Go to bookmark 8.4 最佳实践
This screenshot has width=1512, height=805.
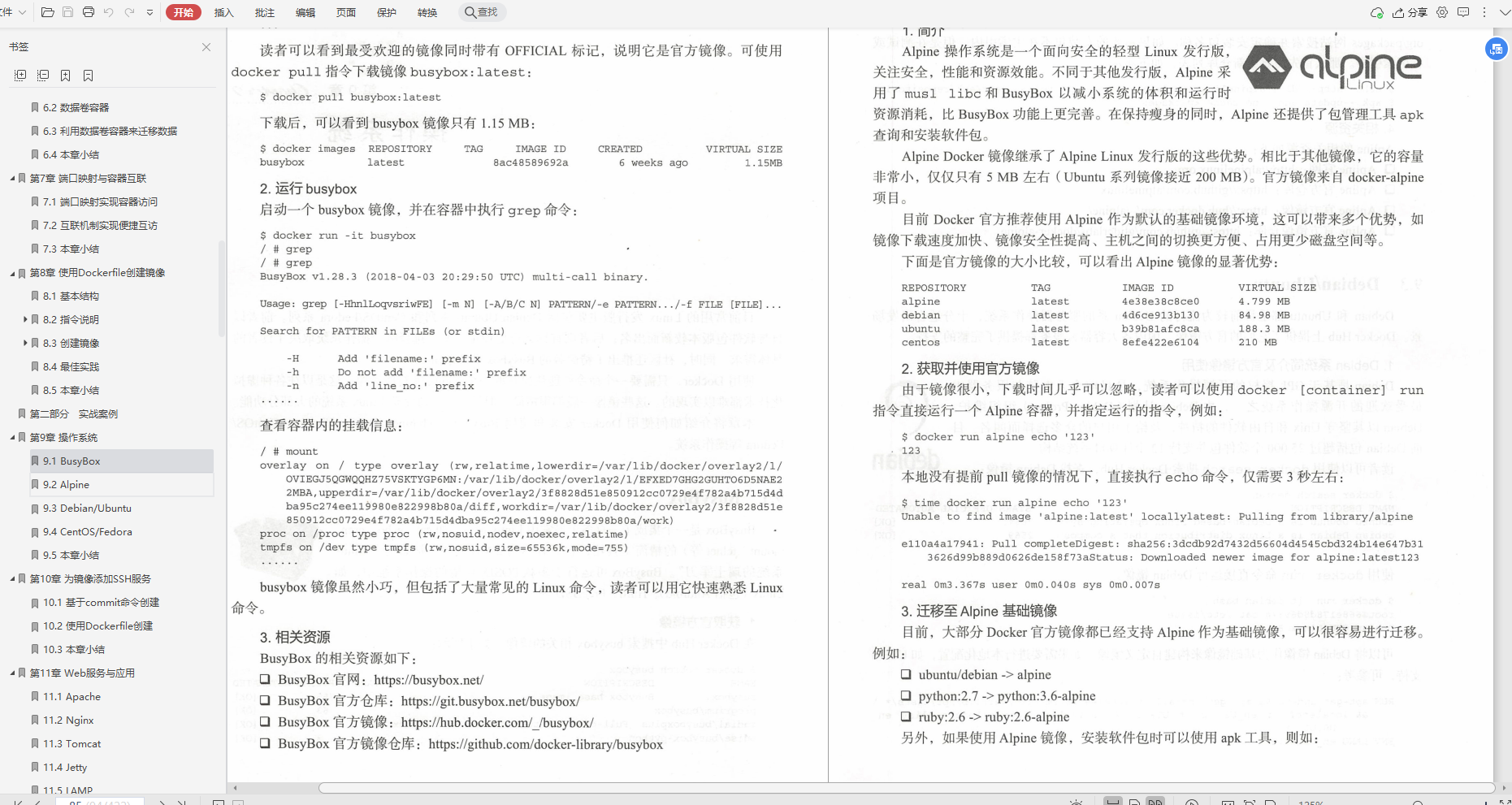tap(71, 366)
